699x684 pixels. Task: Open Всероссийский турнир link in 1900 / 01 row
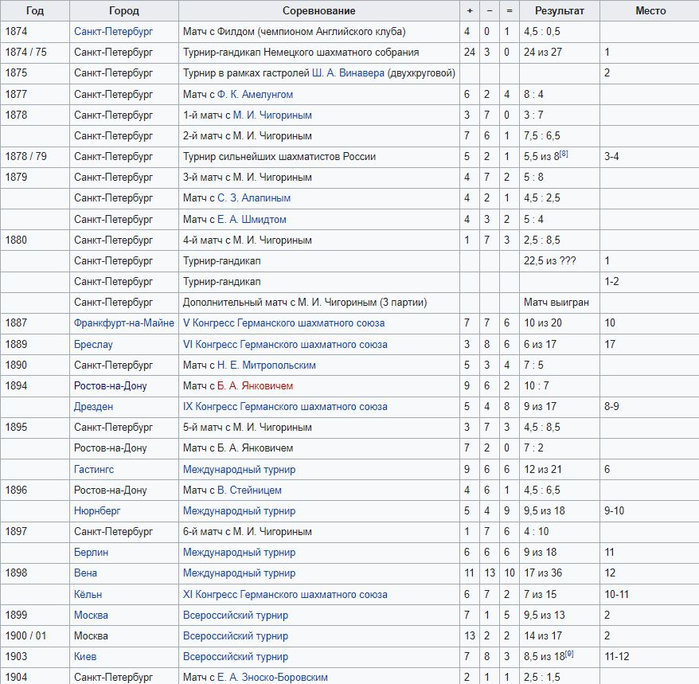[235, 636]
